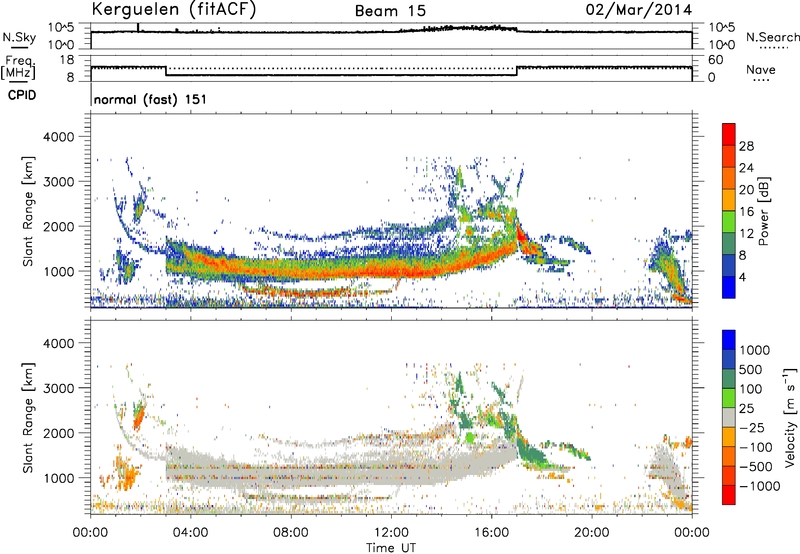The height and width of the screenshot is (554, 800).
Task: Click the gray segment of velocity colorbar
Action: pos(729,417)
